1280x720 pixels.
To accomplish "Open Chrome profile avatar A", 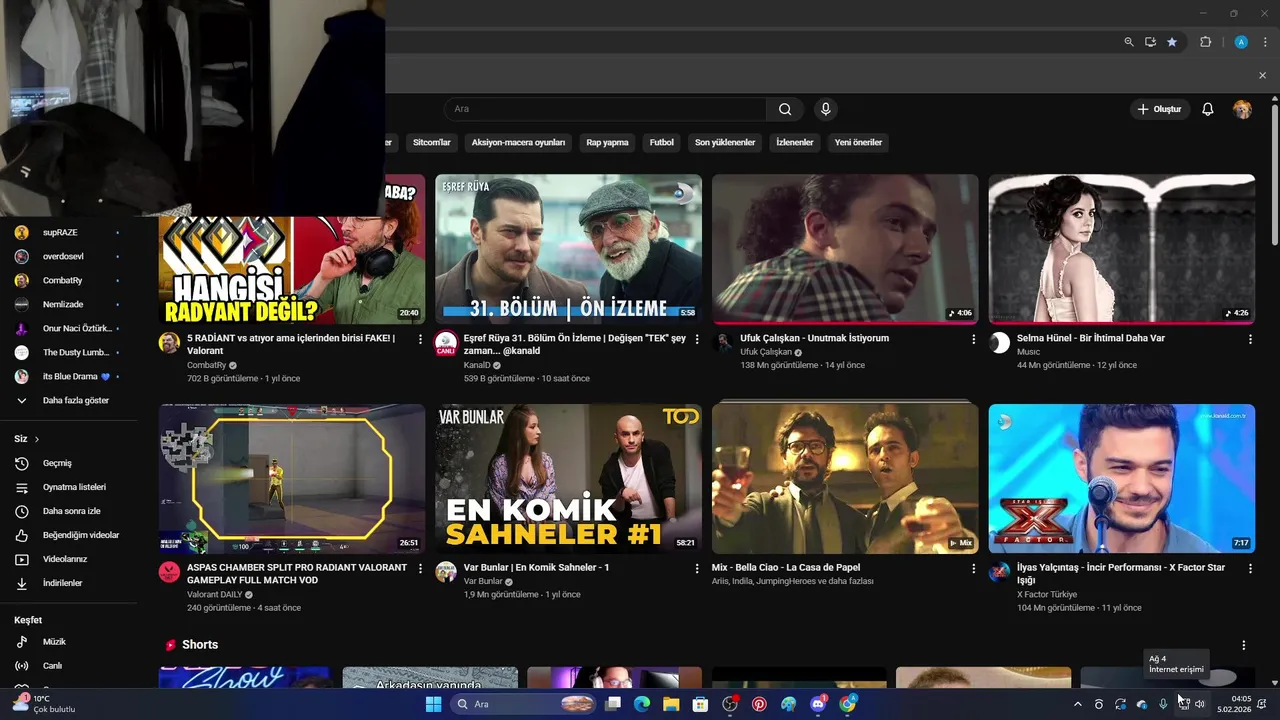I will coord(1241,42).
